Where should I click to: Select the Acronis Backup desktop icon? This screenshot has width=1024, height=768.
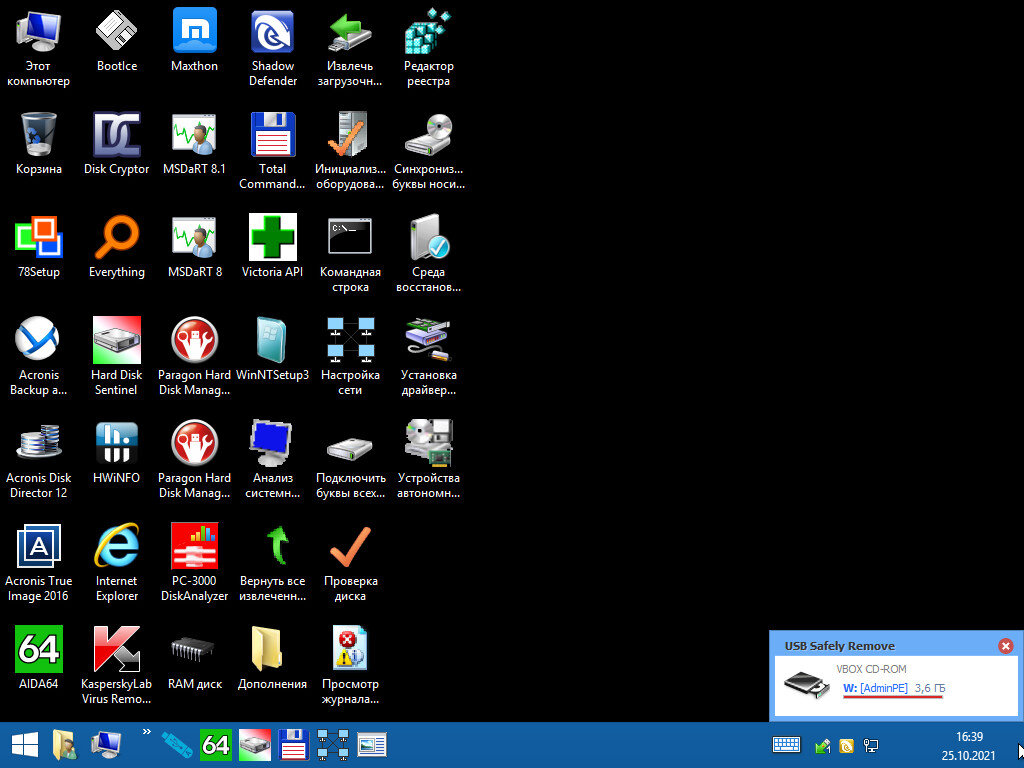(39, 357)
